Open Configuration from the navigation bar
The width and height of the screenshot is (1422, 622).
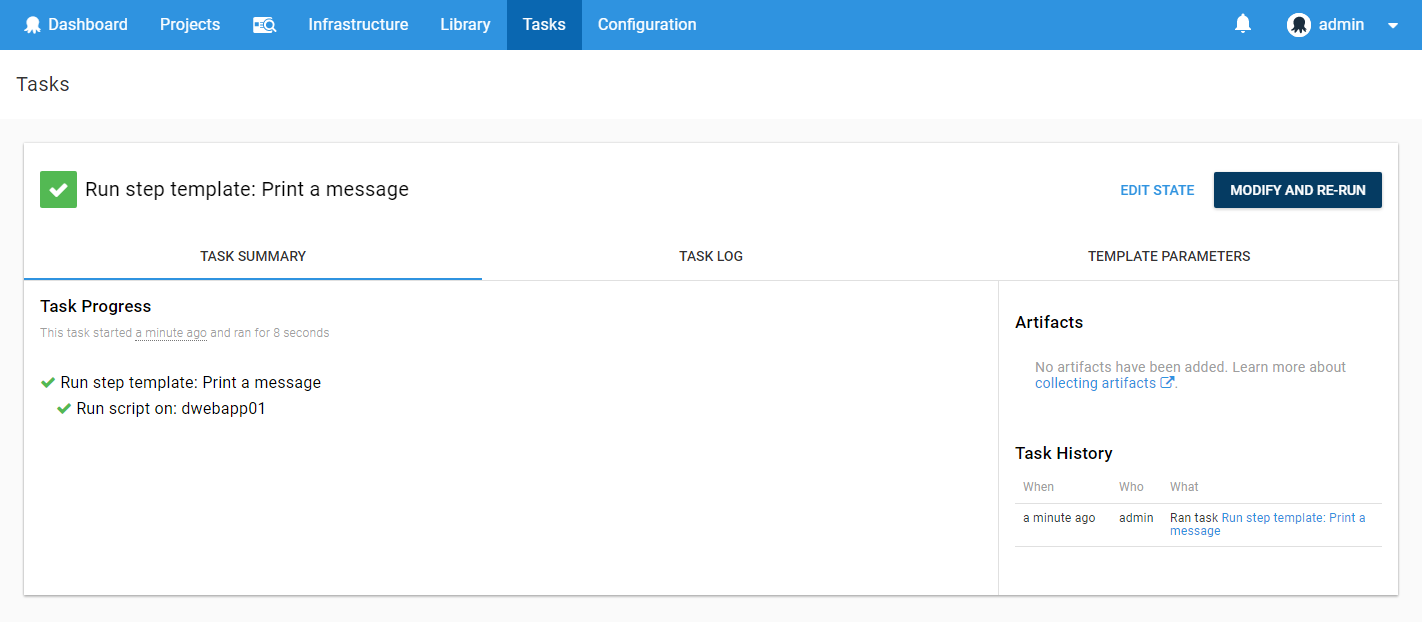646,24
